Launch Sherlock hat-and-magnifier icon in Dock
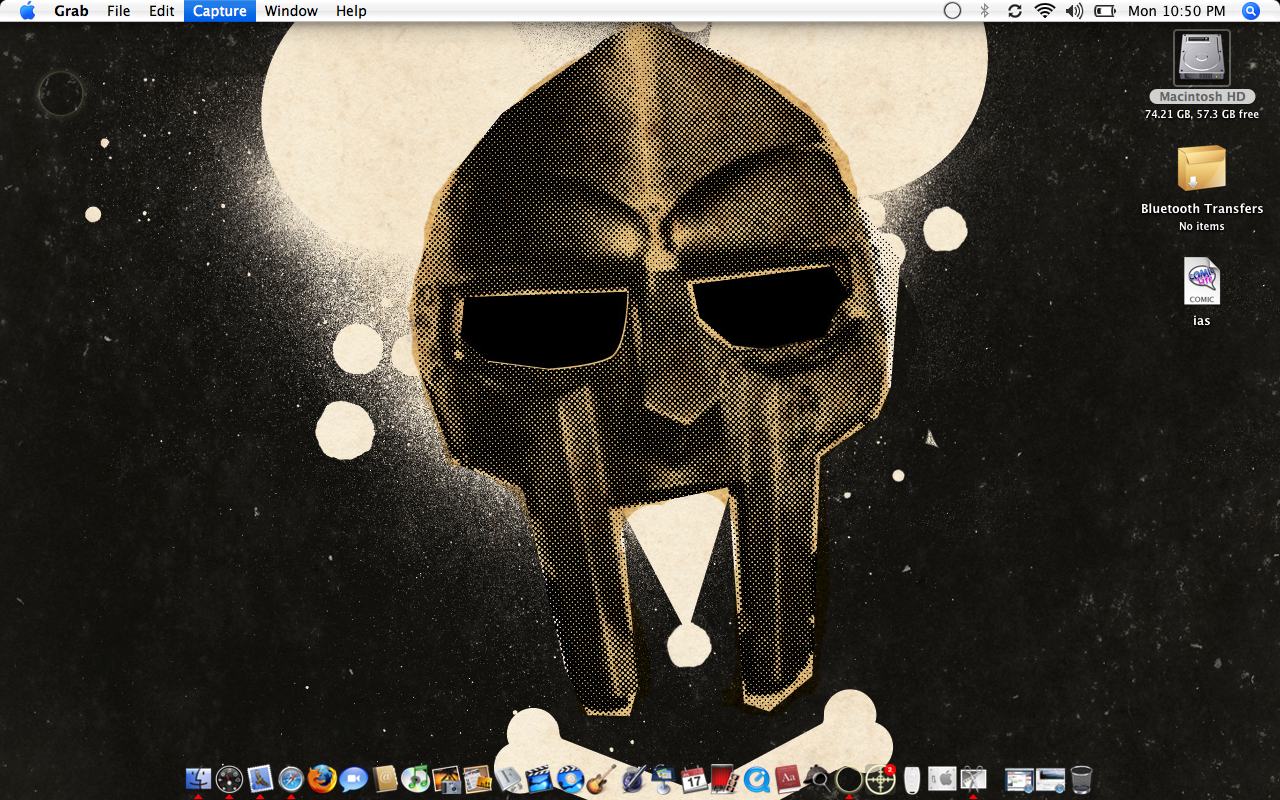The height and width of the screenshot is (800, 1280). tap(816, 779)
